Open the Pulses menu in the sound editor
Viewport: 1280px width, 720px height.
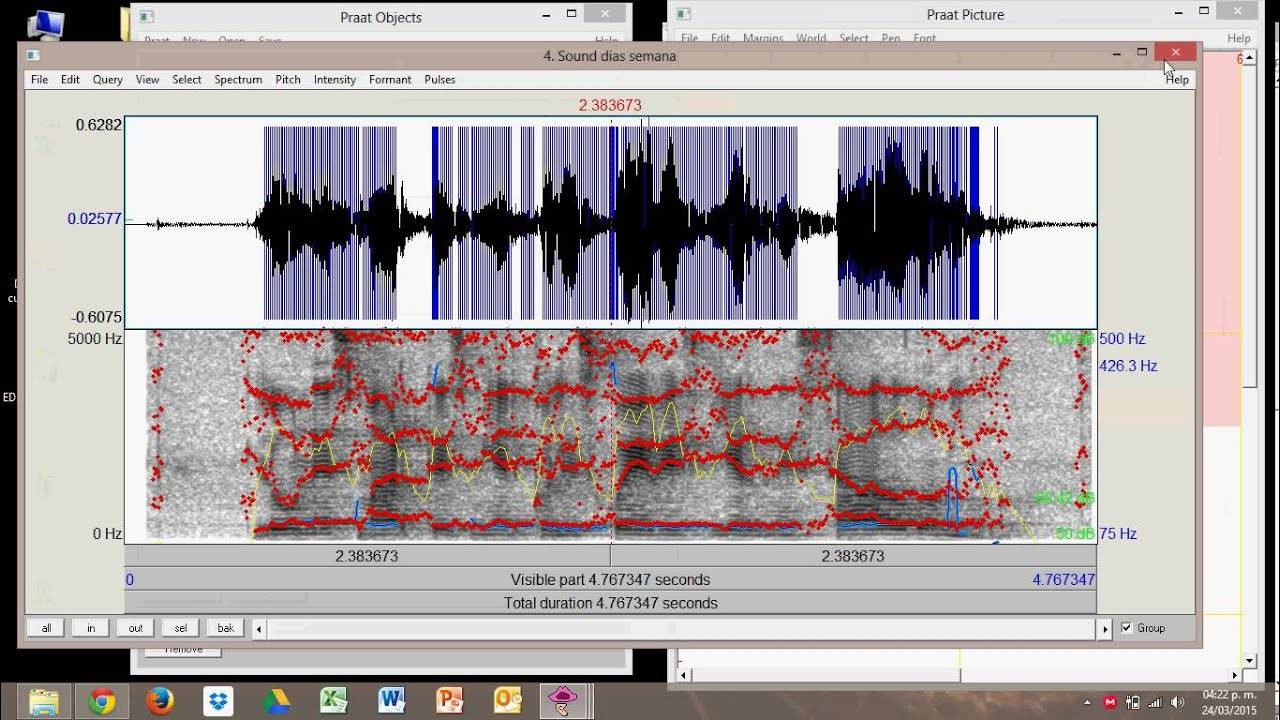440,80
